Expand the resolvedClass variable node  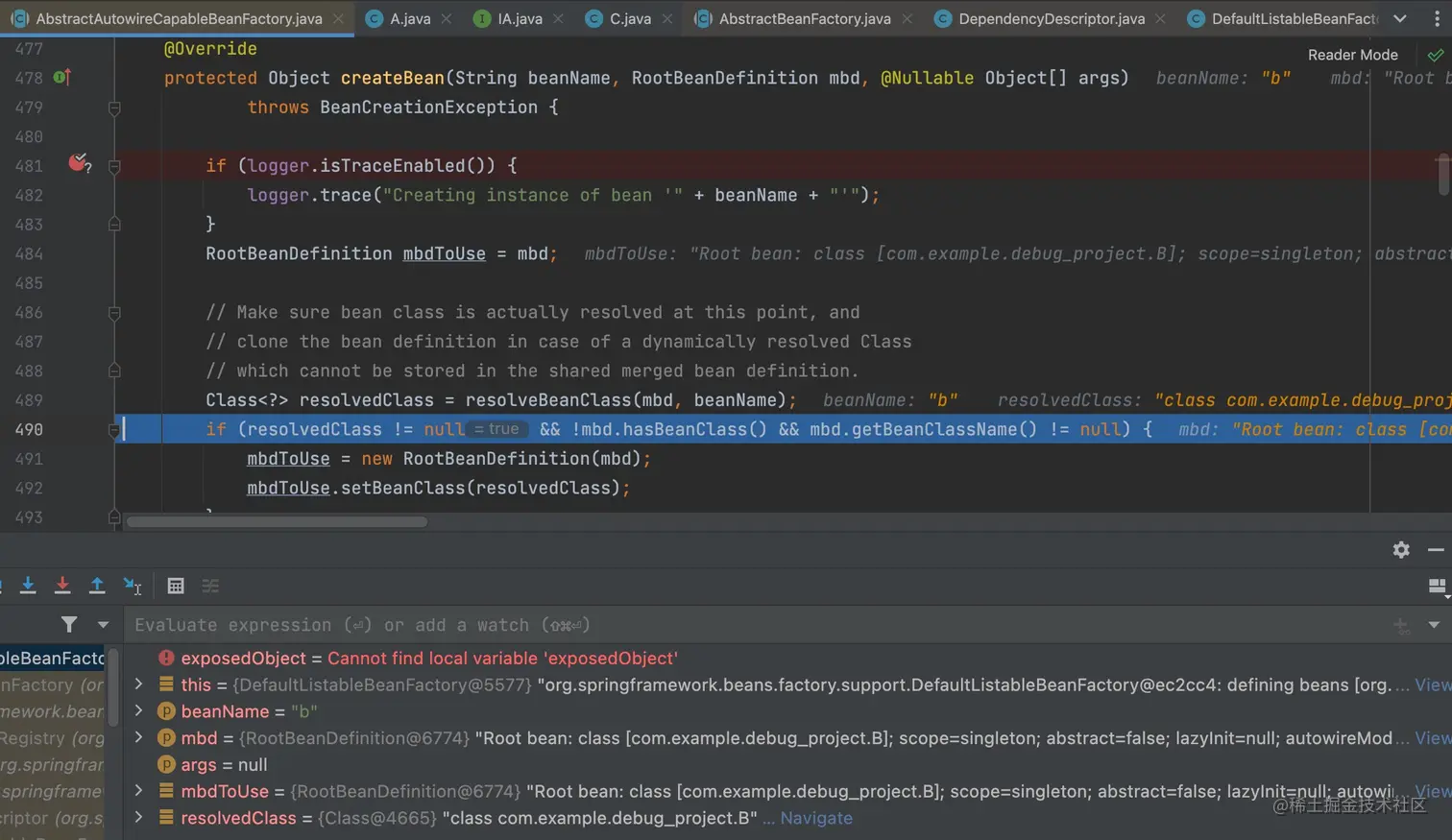point(138,818)
